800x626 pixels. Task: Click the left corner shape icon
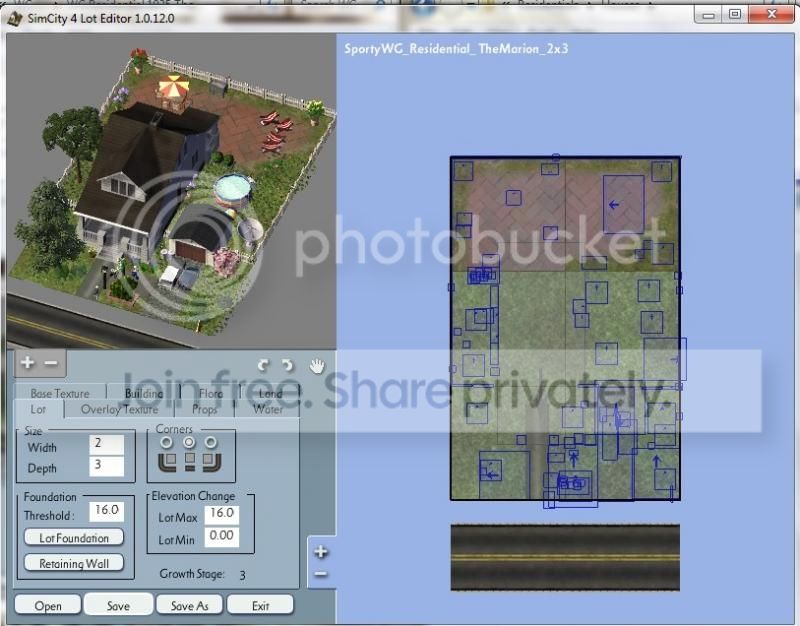click(x=167, y=462)
